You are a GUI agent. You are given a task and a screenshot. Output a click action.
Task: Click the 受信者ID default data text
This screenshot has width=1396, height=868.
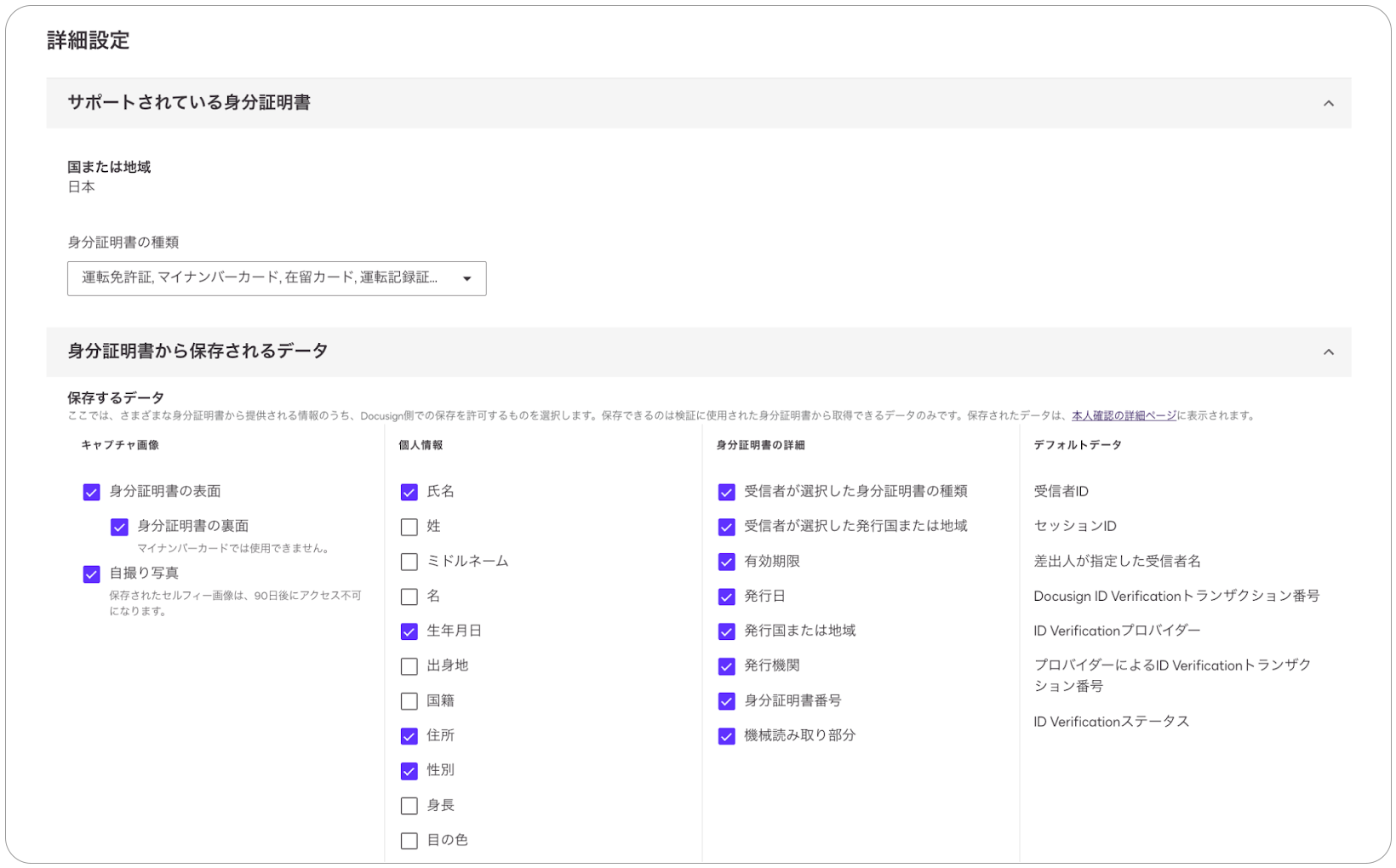coord(1061,491)
